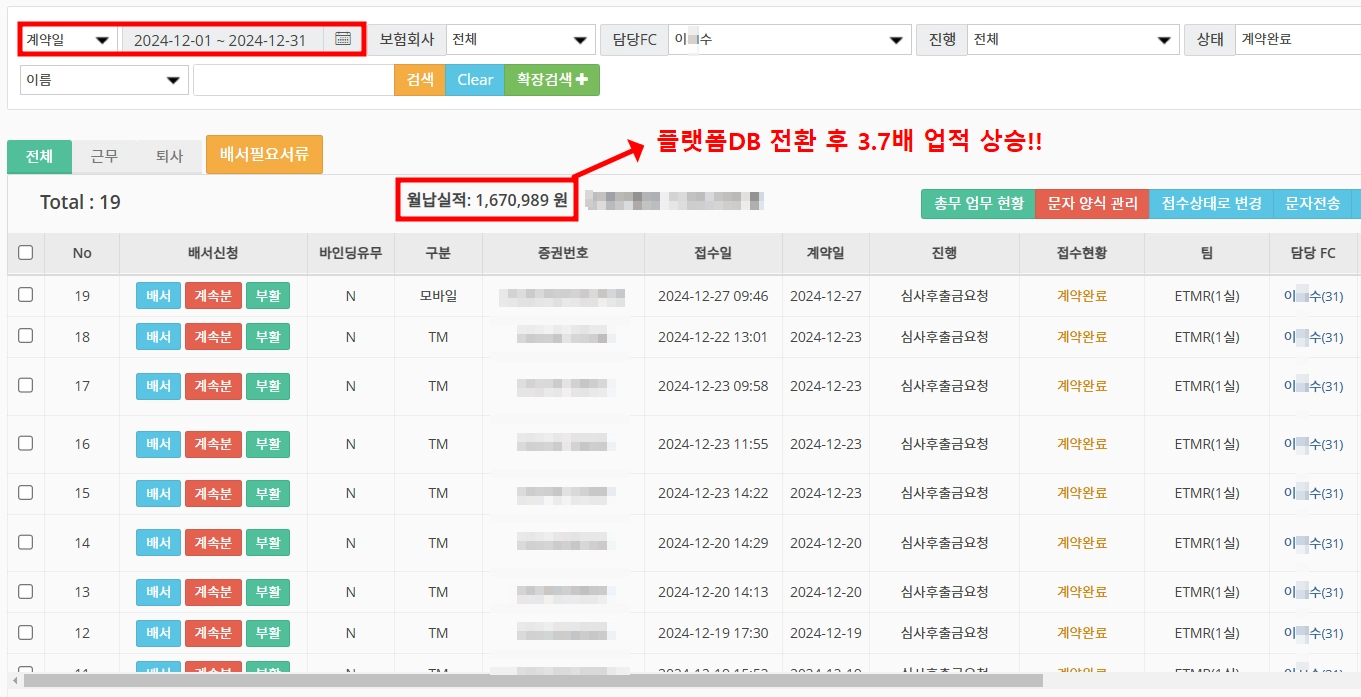Expand the 진행 status dropdown
This screenshot has height=697, width=1361.
pos(1072,39)
